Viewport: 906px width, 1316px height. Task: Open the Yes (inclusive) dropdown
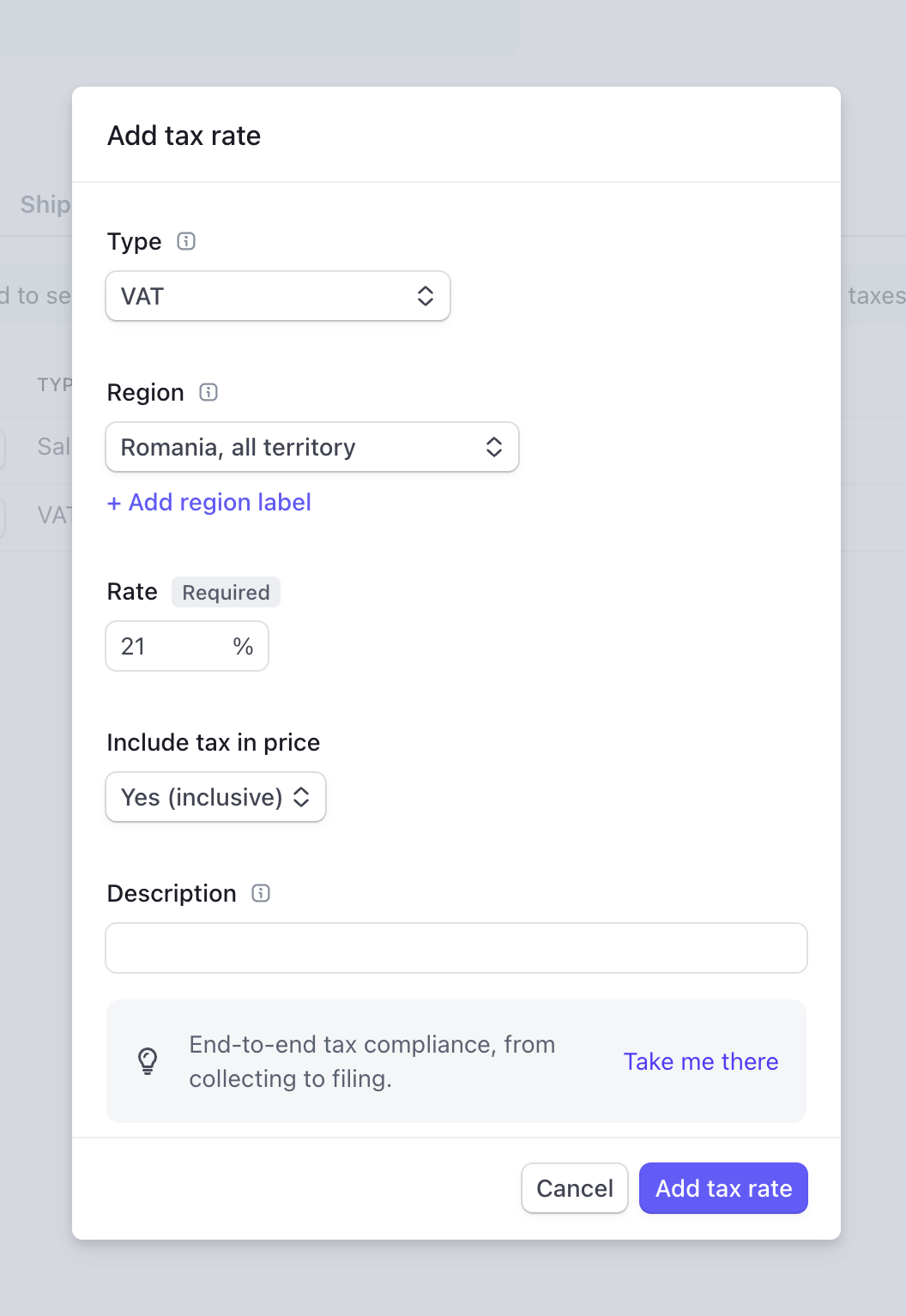pos(215,797)
